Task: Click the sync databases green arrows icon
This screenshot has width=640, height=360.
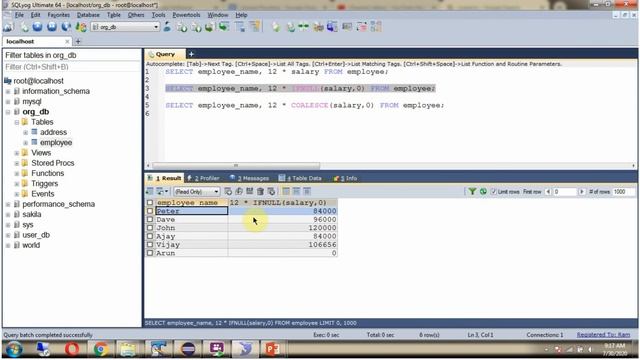Action: [303, 27]
